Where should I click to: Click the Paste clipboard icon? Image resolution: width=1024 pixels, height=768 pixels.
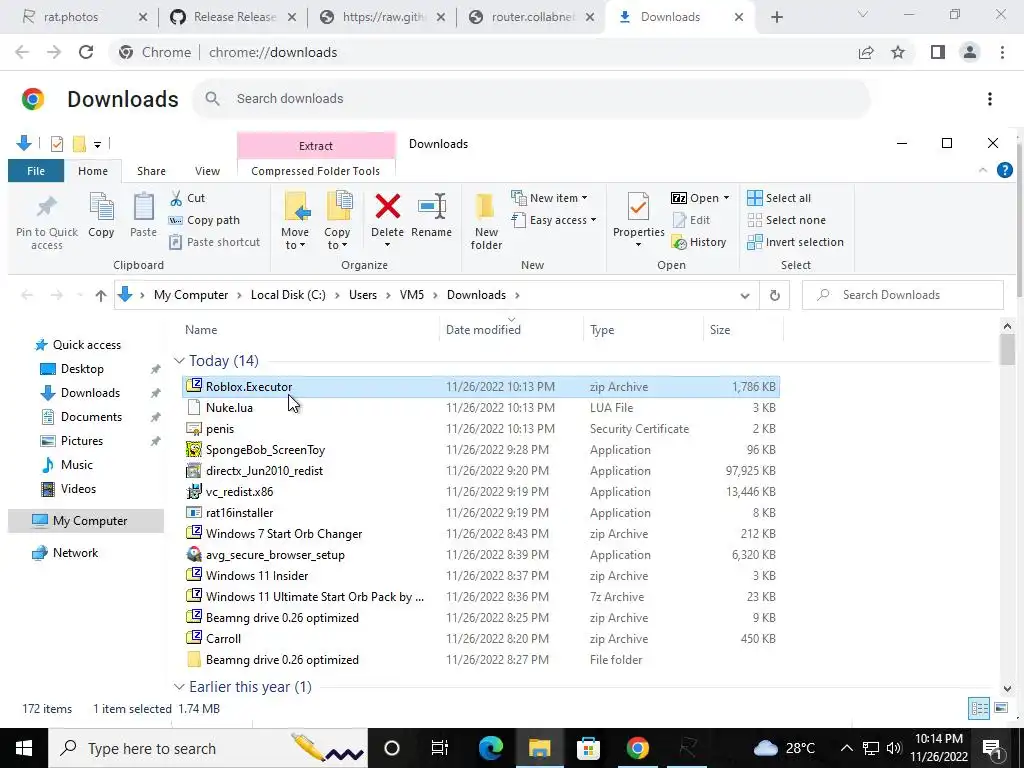[x=143, y=207]
